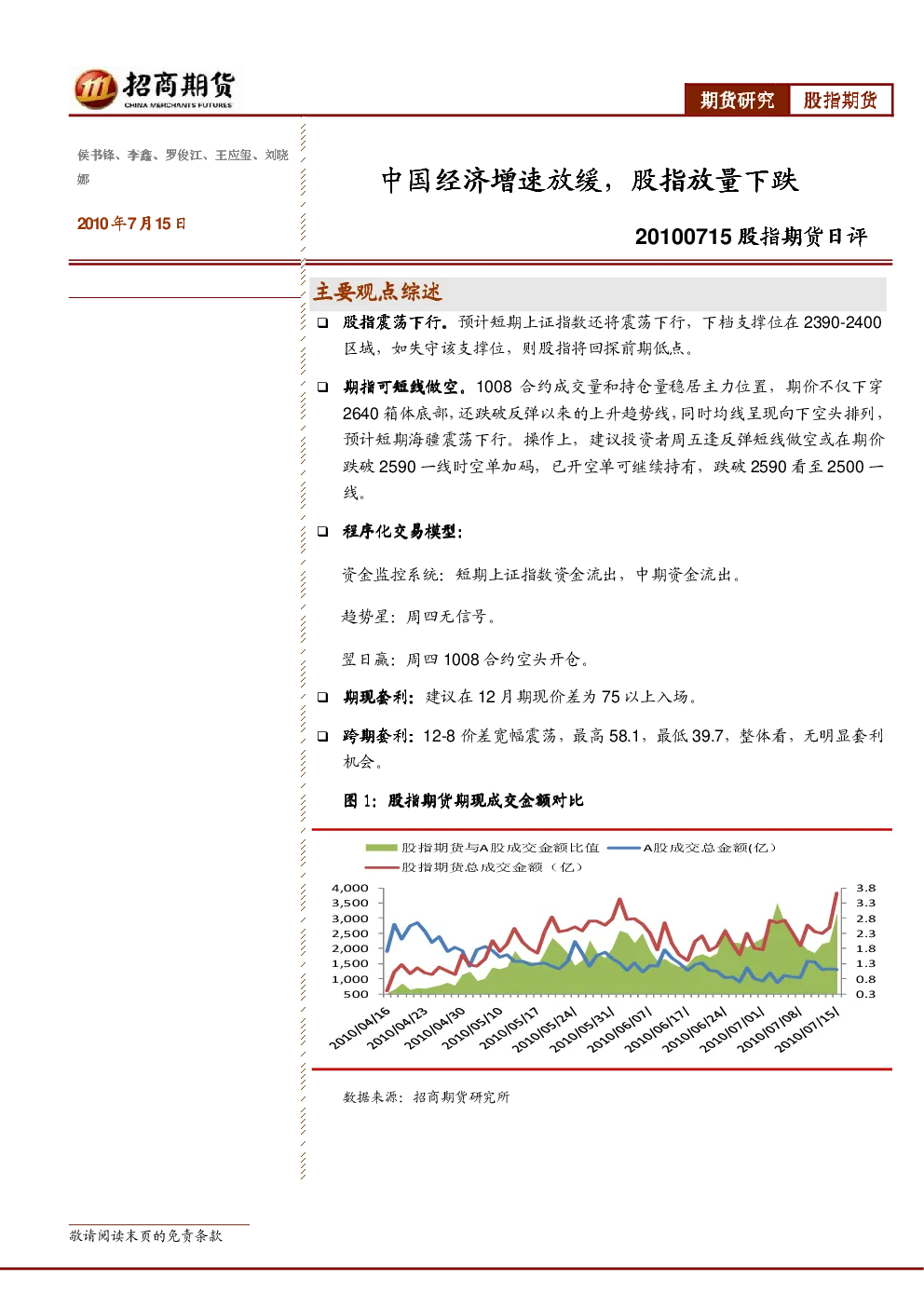Click the section heading 主要观点综述
Image resolution: width=924 pixels, height=1307 pixels.
pos(377,293)
